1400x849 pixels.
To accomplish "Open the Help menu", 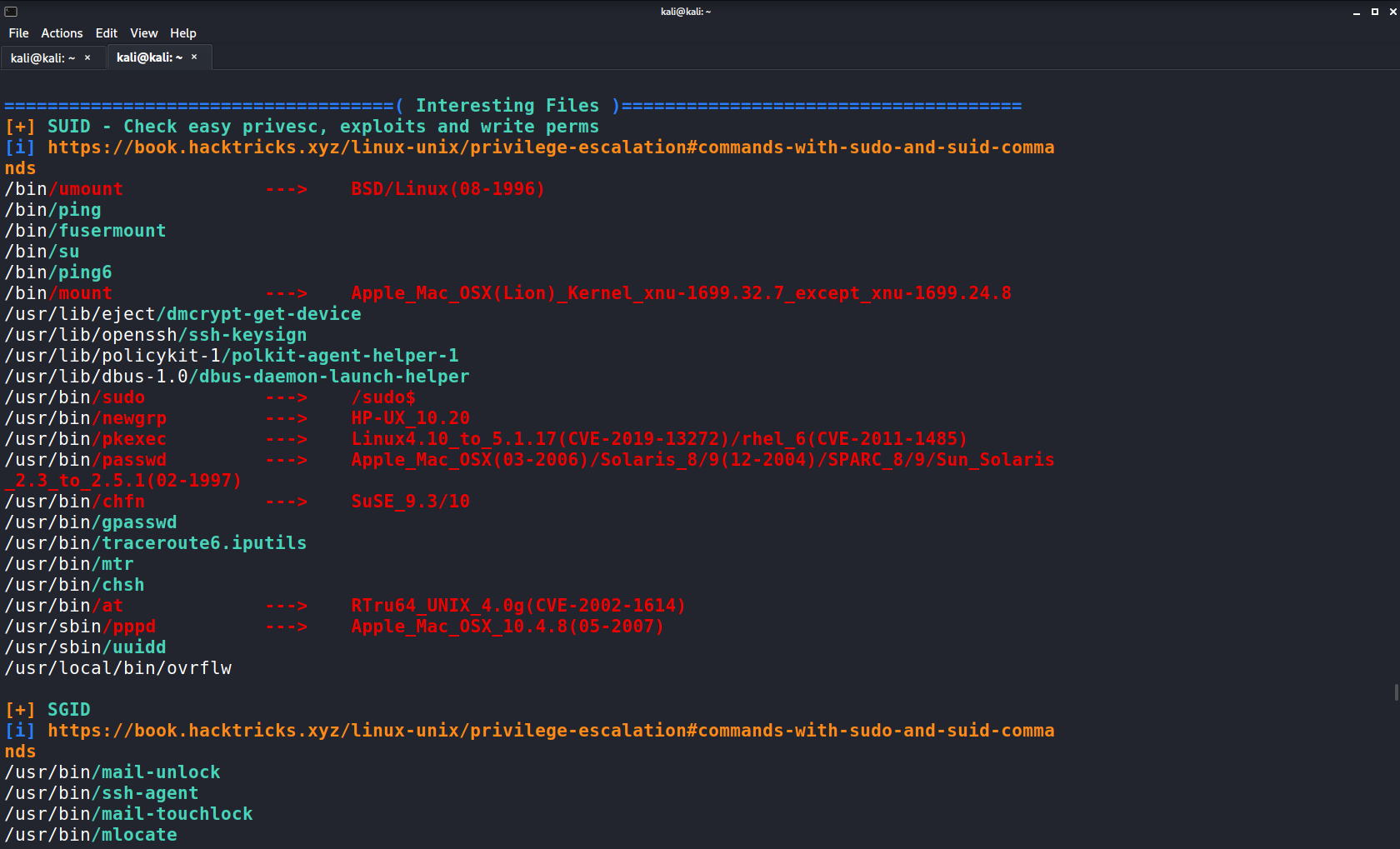I will [182, 33].
